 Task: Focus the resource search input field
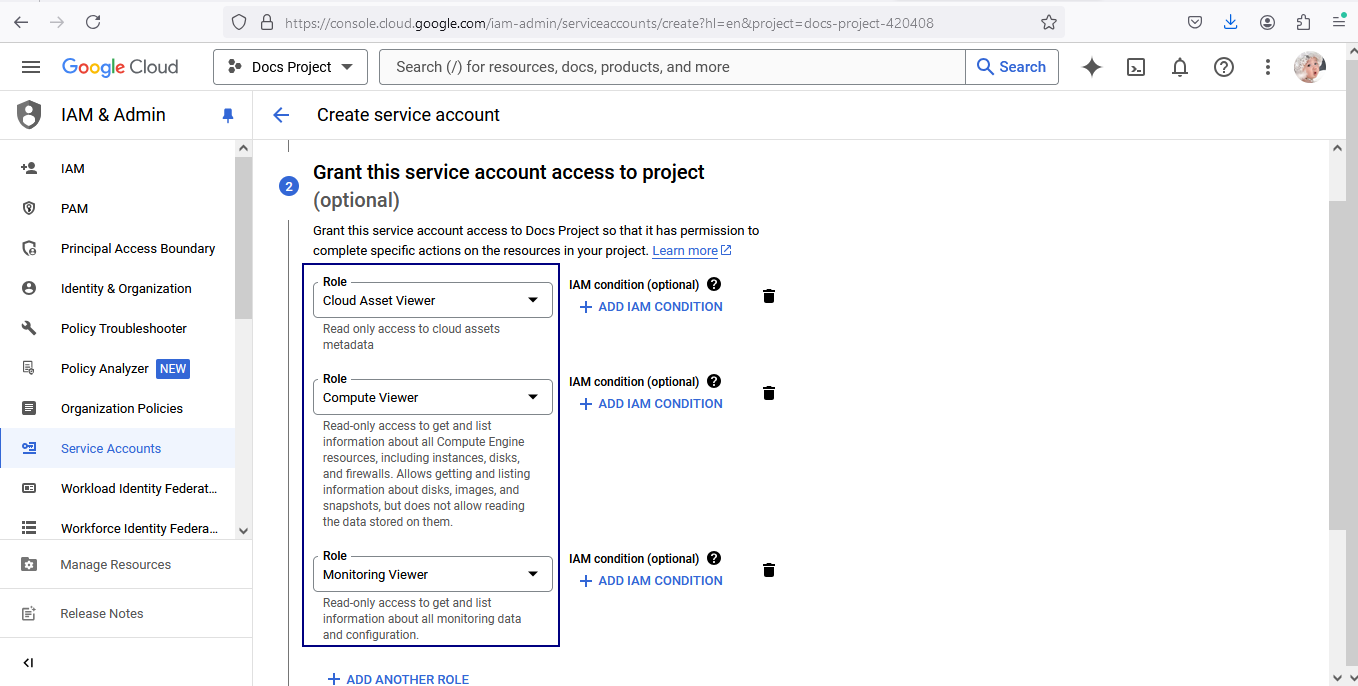[x=672, y=67]
